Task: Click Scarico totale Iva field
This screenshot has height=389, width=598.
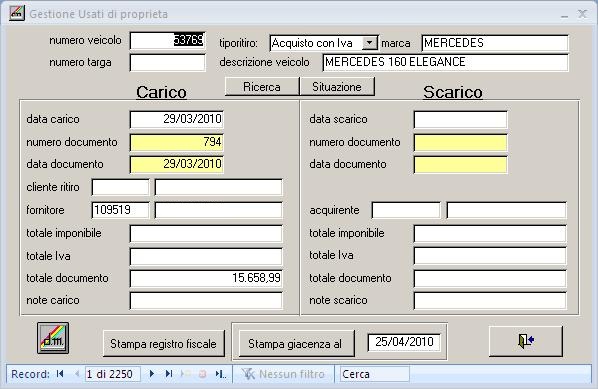Action: coord(490,256)
